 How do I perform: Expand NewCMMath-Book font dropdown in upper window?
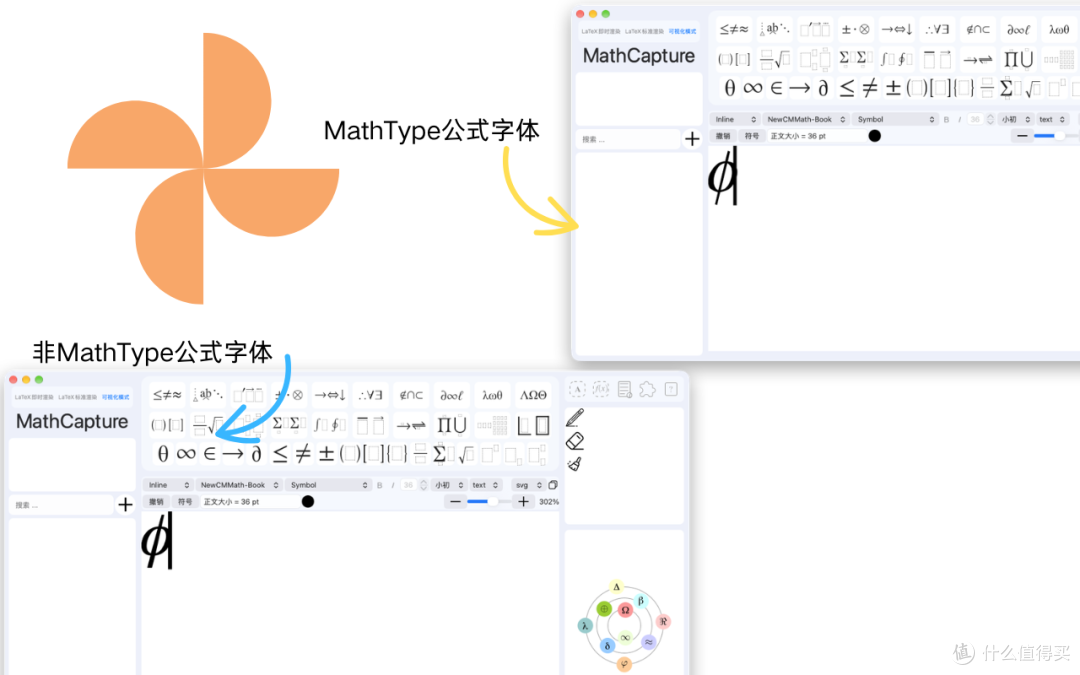click(805, 119)
